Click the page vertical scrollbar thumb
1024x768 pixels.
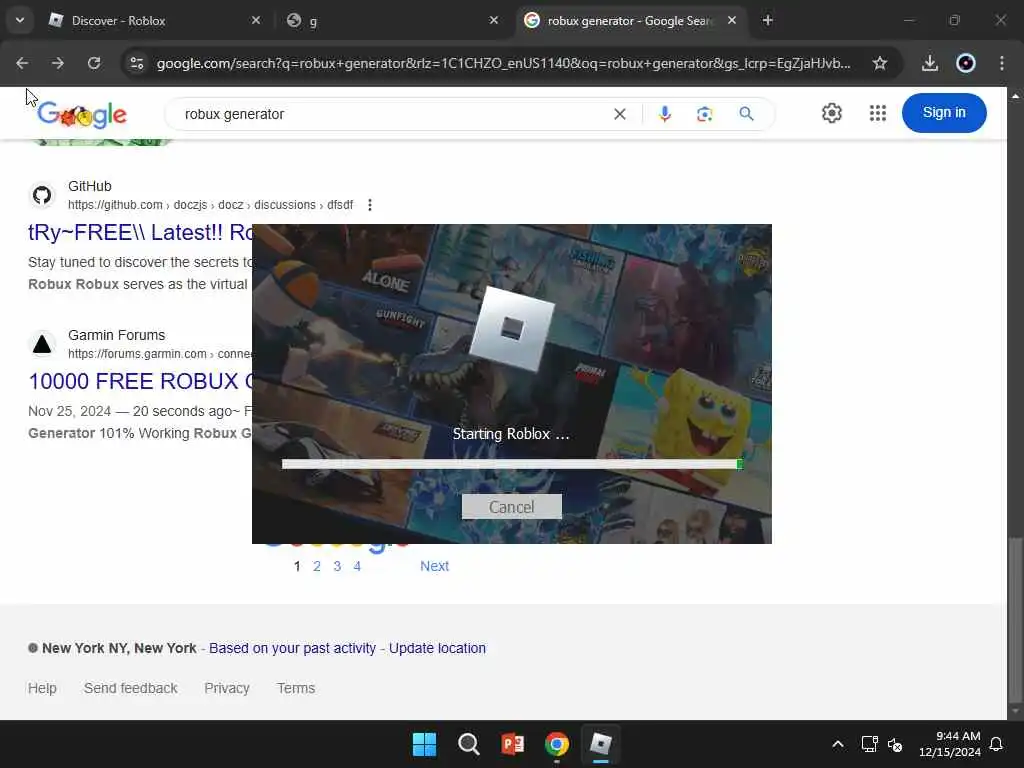(1014, 619)
